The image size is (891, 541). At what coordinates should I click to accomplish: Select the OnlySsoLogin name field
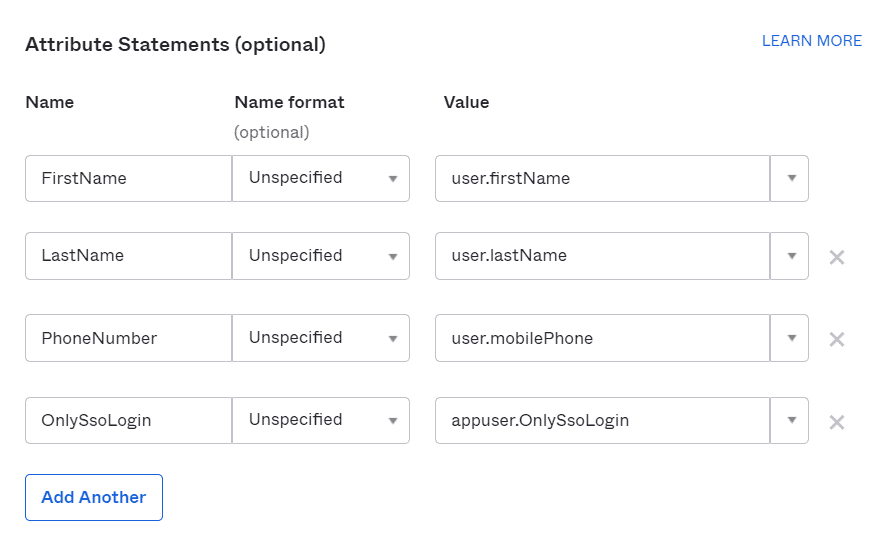[x=128, y=420]
